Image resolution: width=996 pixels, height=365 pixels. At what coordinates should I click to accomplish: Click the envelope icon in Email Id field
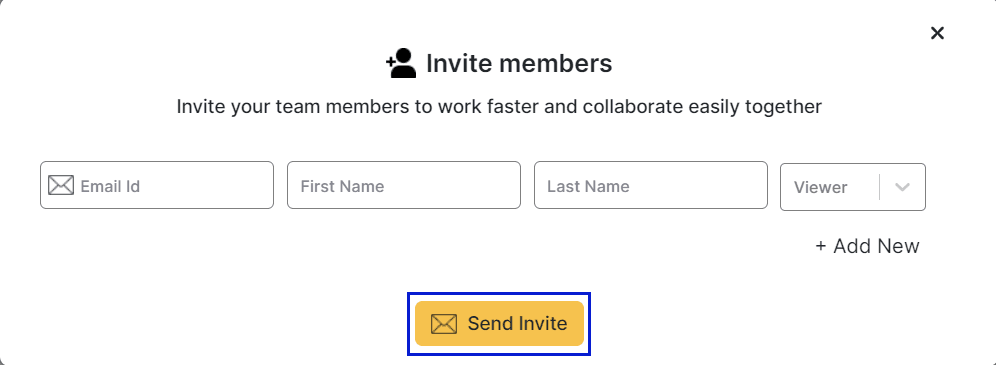(61, 185)
